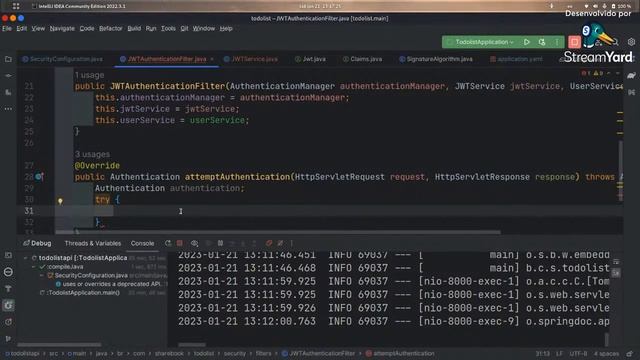Show more tool windows (ellipsis)
Screen dimensions: 640x360
[8, 109]
